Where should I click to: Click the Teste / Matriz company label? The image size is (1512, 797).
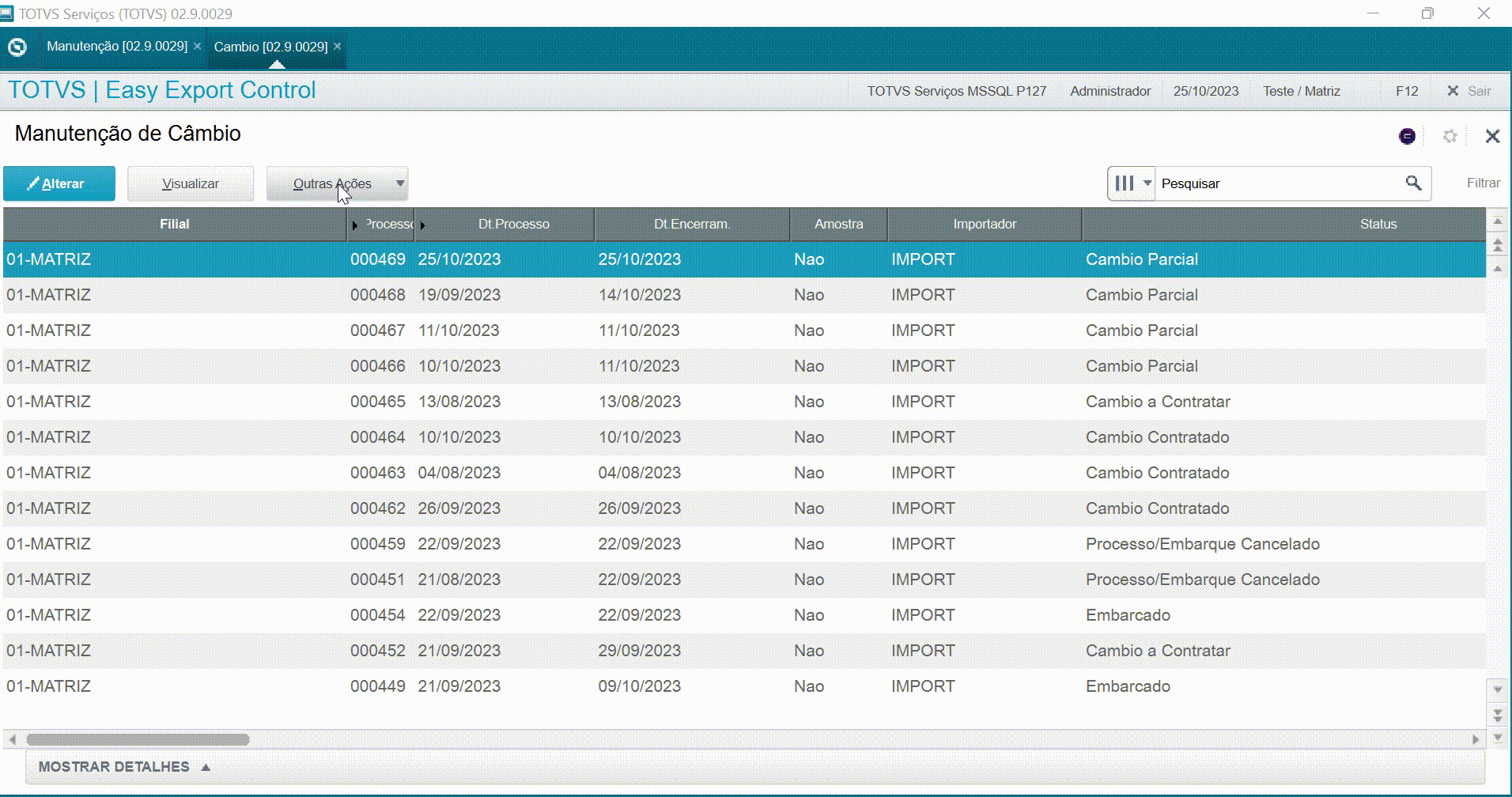click(x=1301, y=91)
